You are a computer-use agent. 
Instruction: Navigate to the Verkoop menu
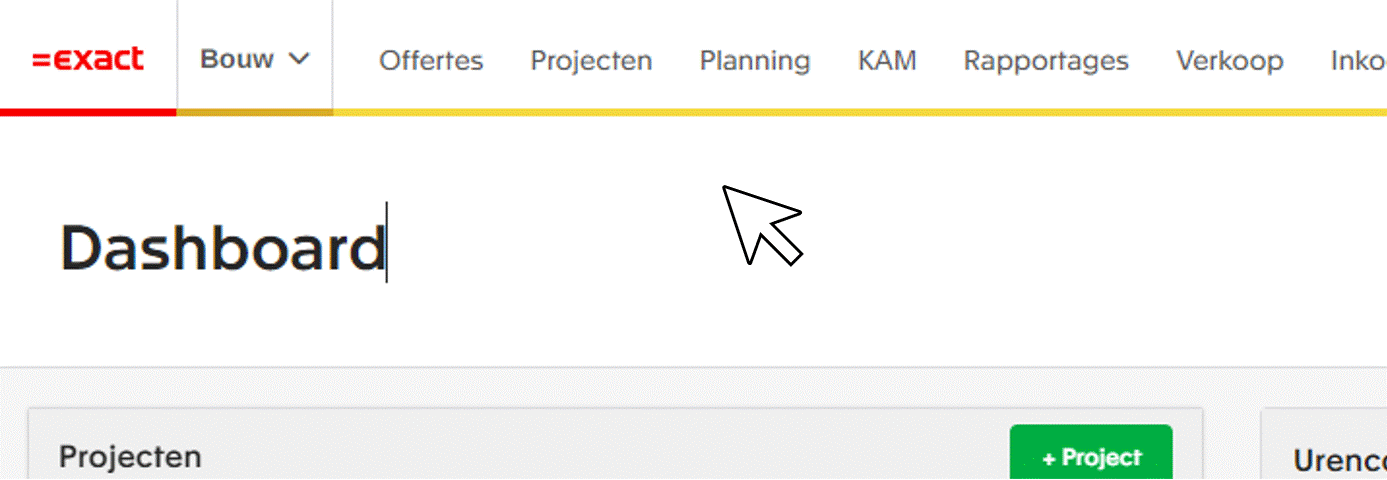1230,61
